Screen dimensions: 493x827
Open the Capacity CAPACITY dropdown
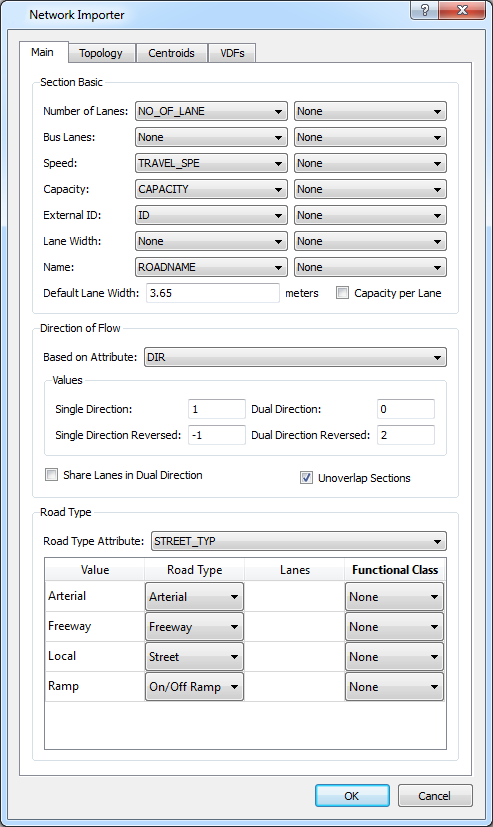pos(211,189)
